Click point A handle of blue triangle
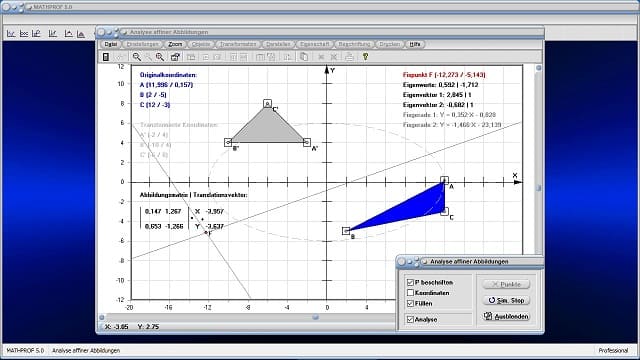Image resolution: width=640 pixels, height=360 pixels. (444, 180)
